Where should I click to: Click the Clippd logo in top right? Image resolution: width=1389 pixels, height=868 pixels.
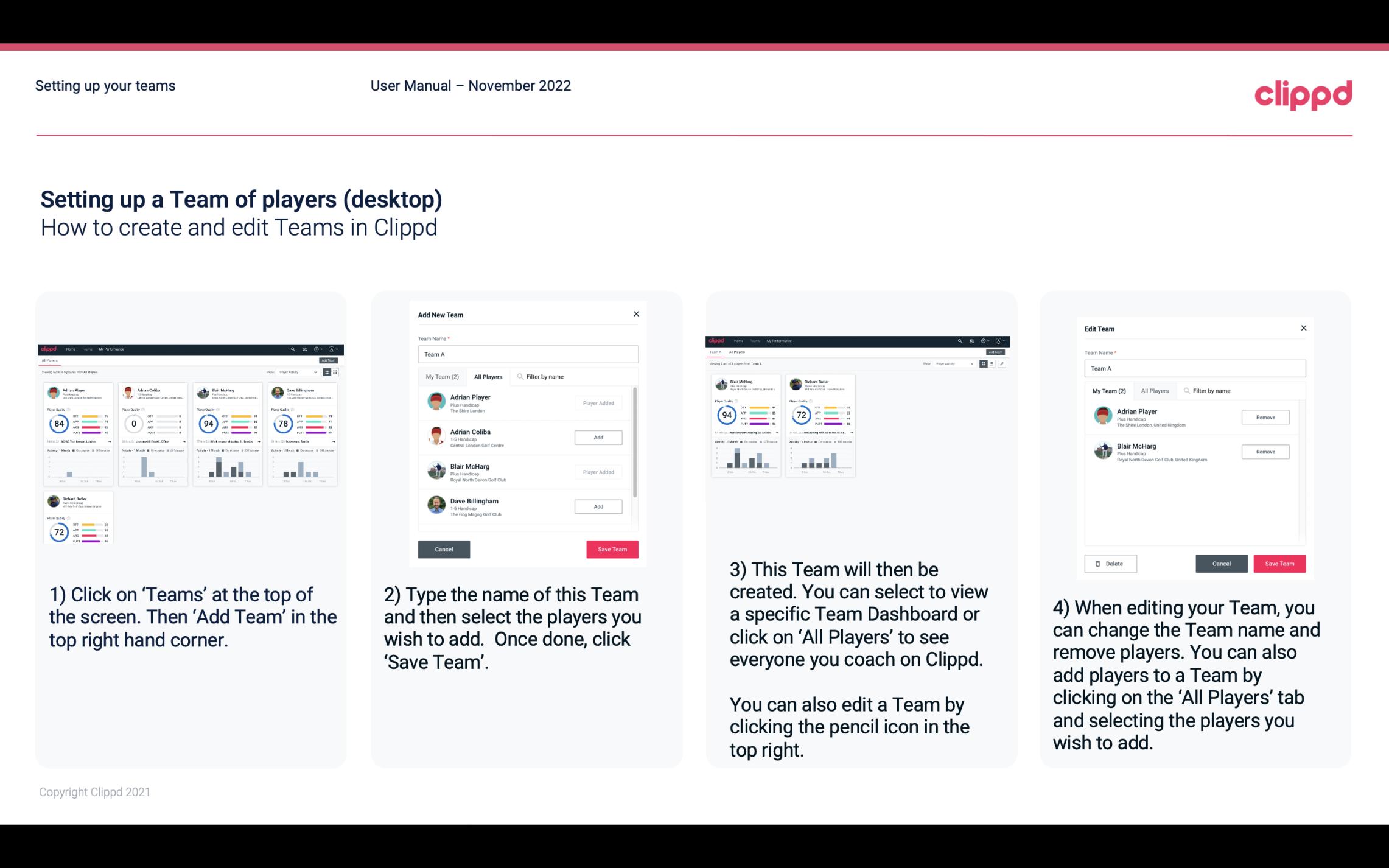pos(1303,95)
